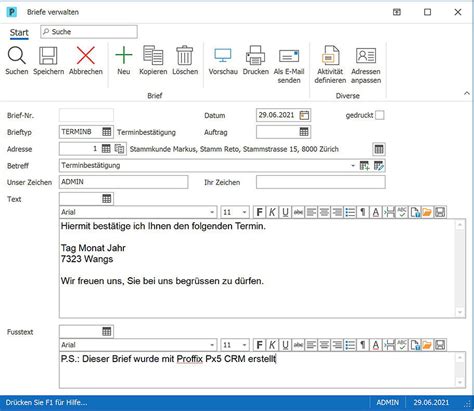Image resolution: width=474 pixels, height=411 pixels.
Task: Open the Datum calendar picker
Action: 304,115
